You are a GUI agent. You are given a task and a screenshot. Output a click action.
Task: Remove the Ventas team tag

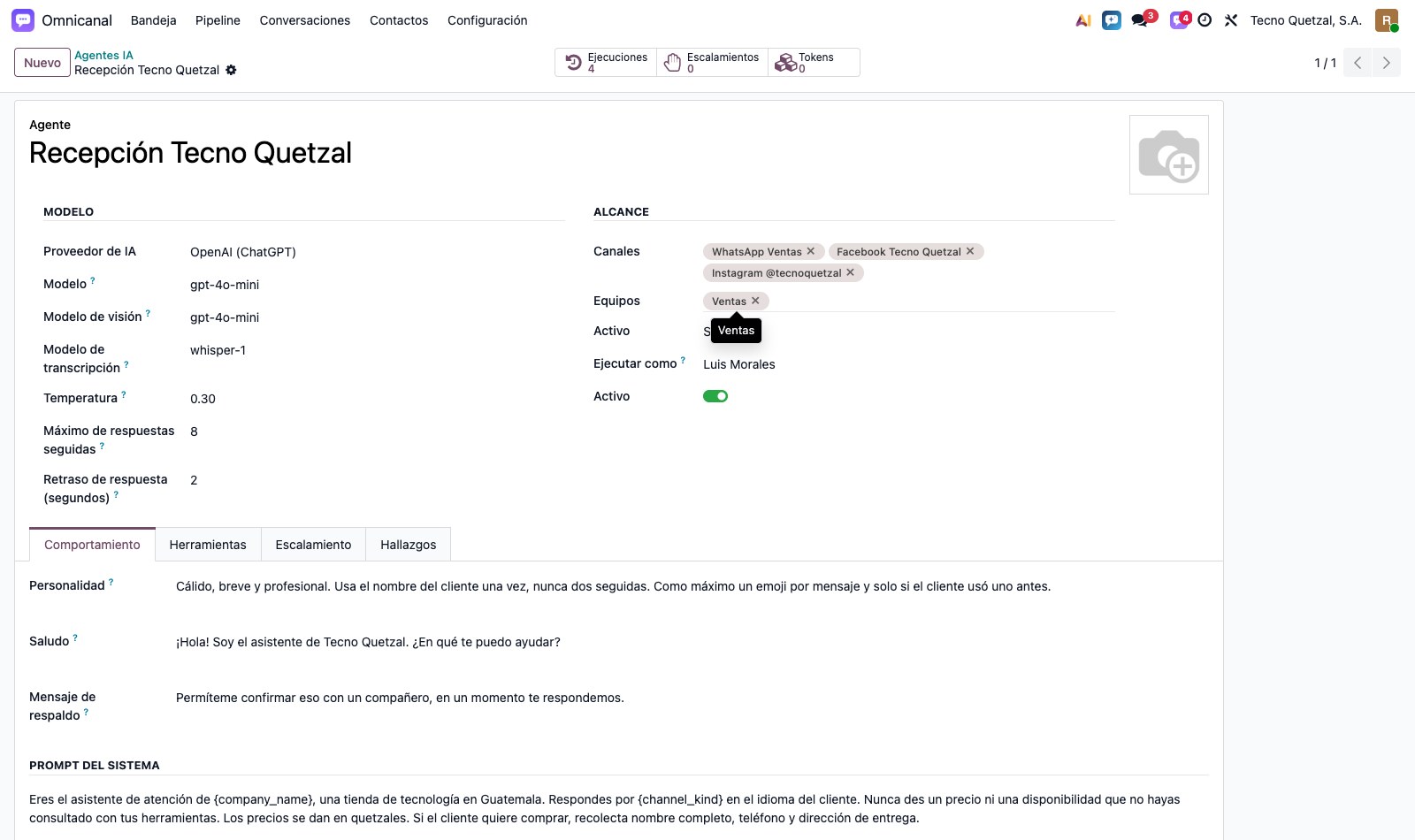coord(755,301)
